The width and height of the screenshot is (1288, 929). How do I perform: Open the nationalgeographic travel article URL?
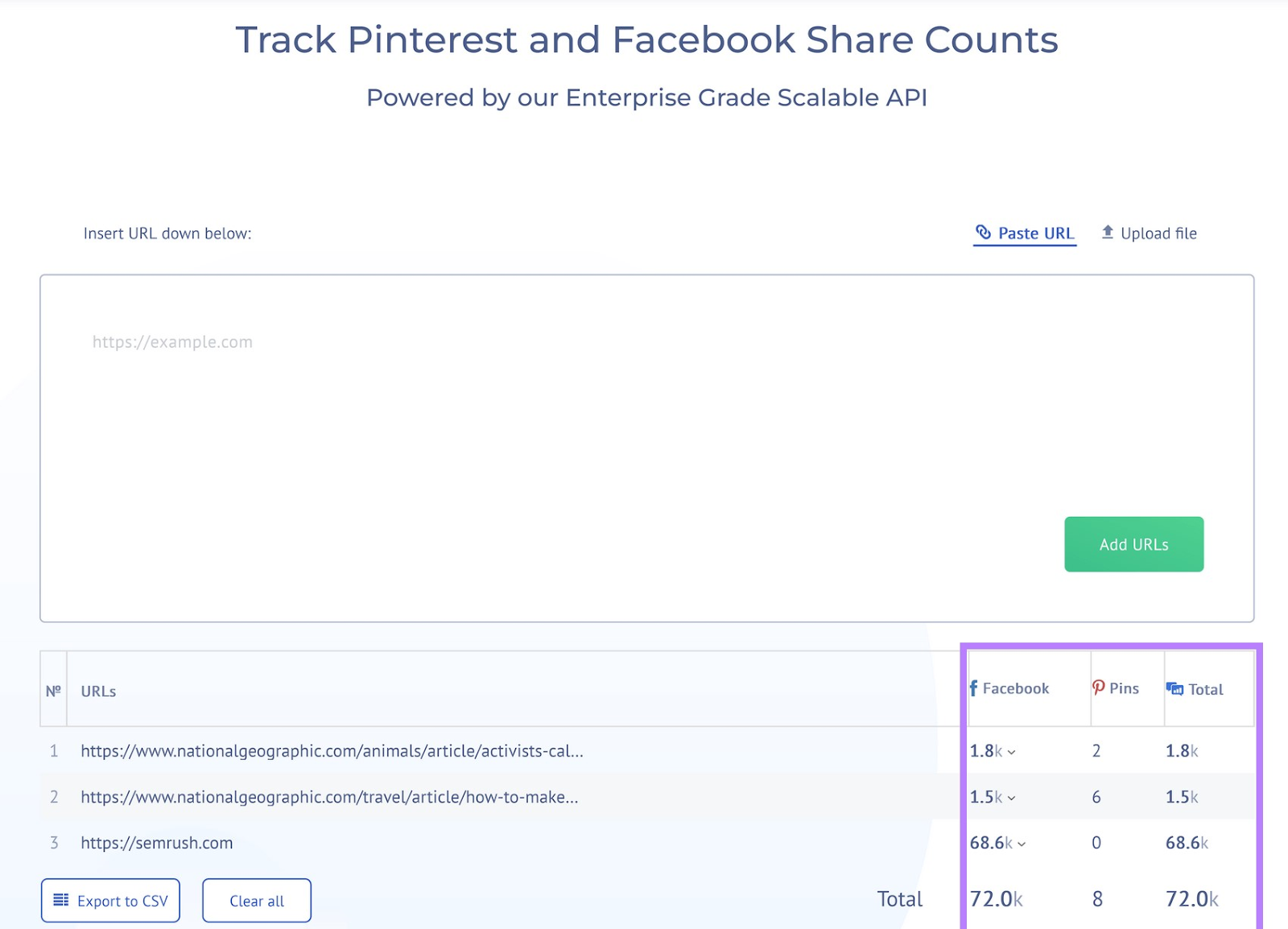pos(329,797)
